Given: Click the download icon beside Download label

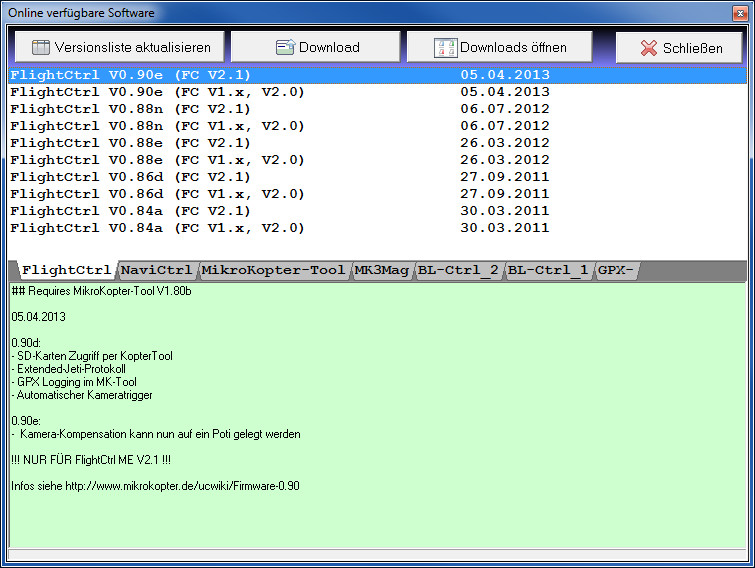Looking at the screenshot, I should [x=285, y=47].
